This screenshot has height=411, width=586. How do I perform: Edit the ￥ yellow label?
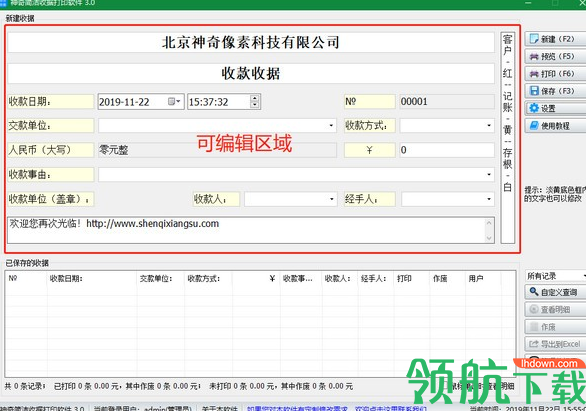point(370,150)
